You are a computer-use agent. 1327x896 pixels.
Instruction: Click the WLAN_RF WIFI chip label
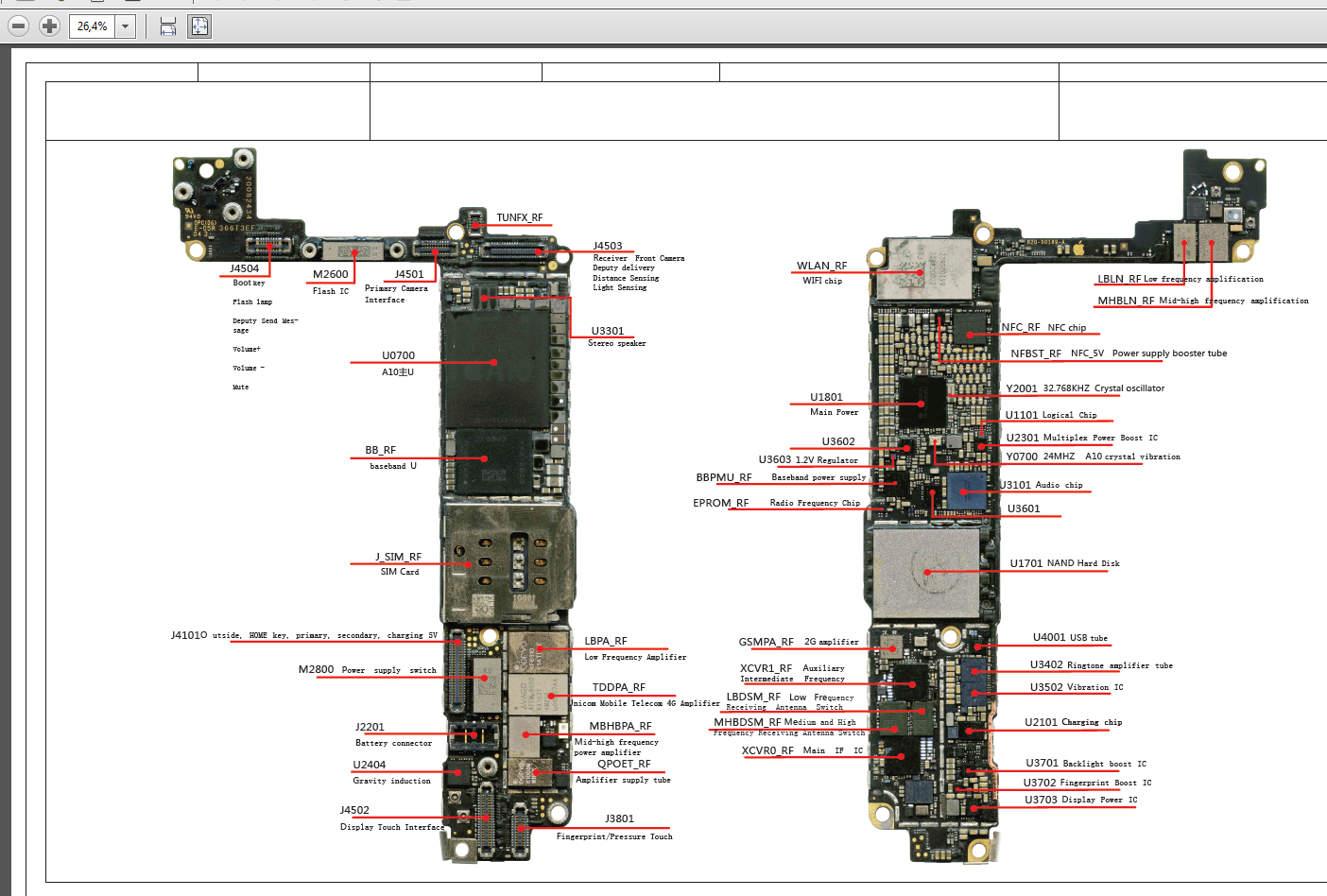point(821,267)
